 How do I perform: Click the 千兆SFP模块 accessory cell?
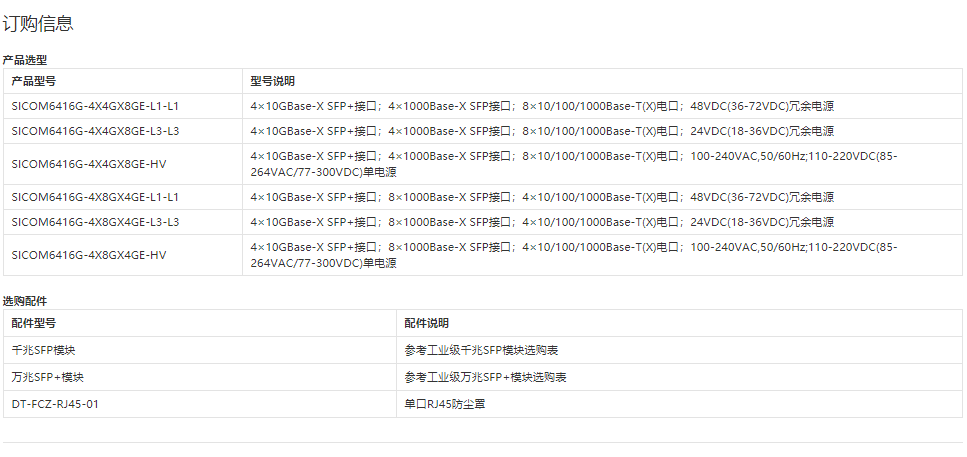44,350
